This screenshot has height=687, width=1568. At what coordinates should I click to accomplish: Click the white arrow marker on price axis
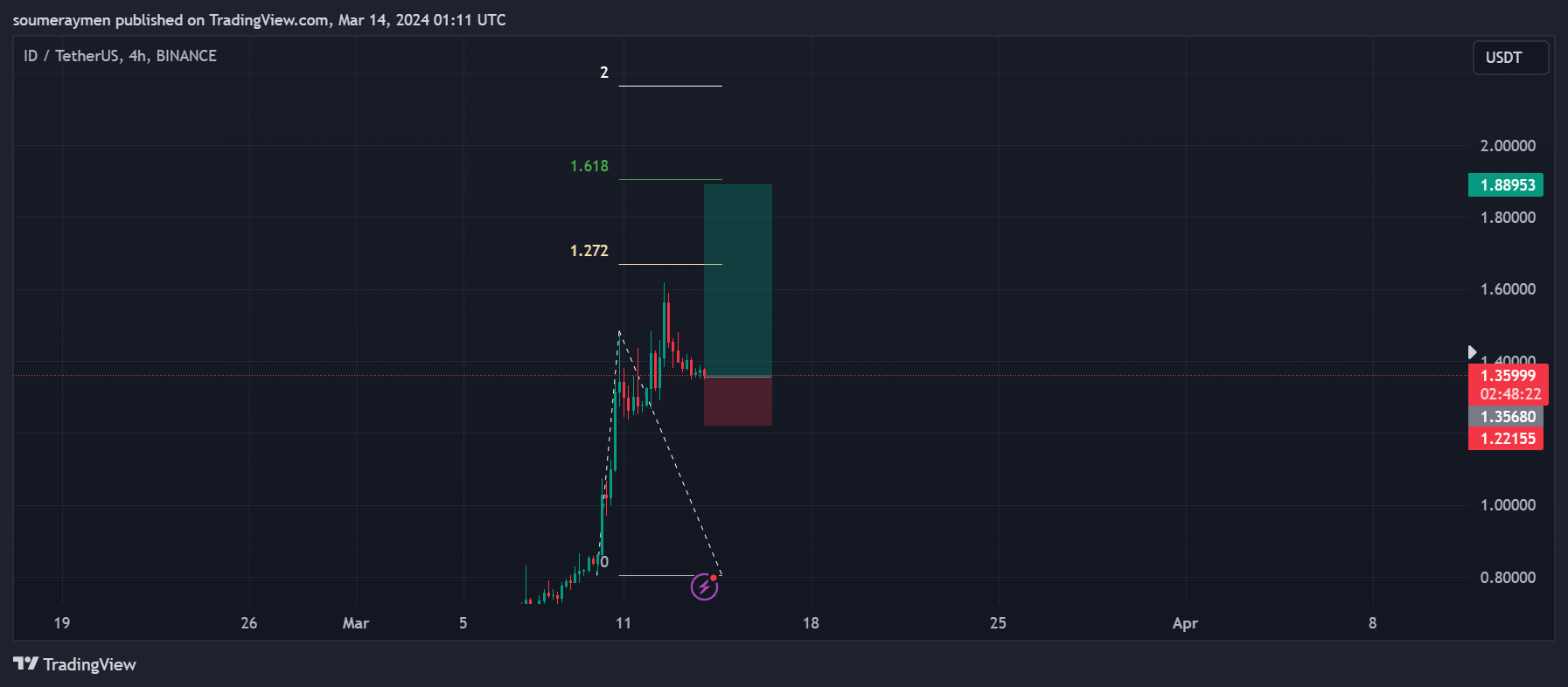pos(1472,352)
